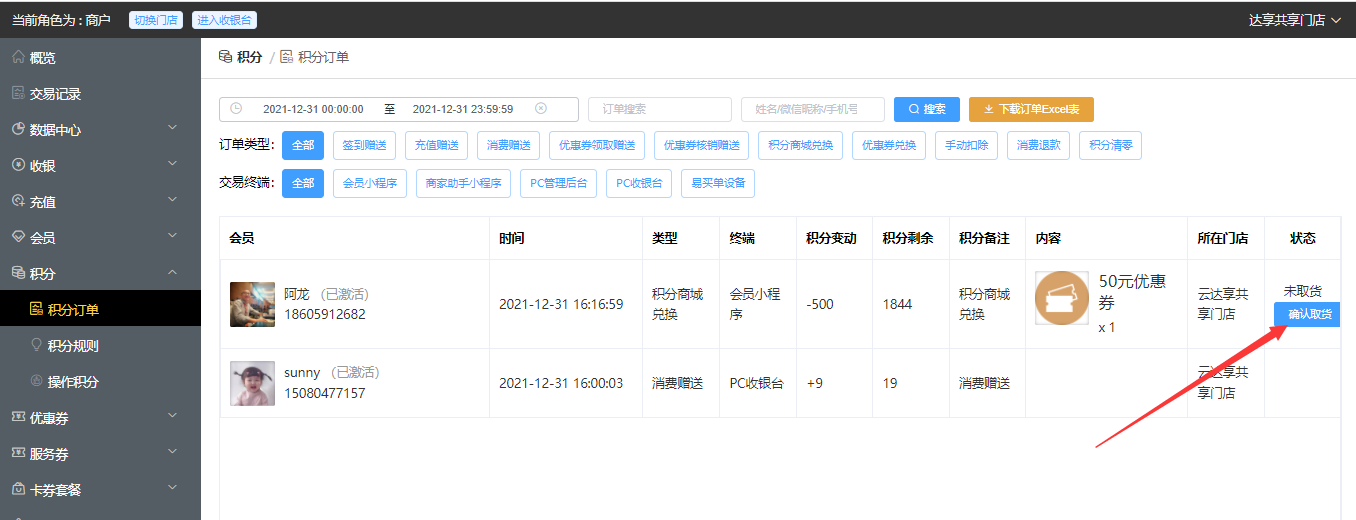This screenshot has height=520, width=1356.
Task: Filter orders by 优惠券领取赠送
Action: [597, 145]
